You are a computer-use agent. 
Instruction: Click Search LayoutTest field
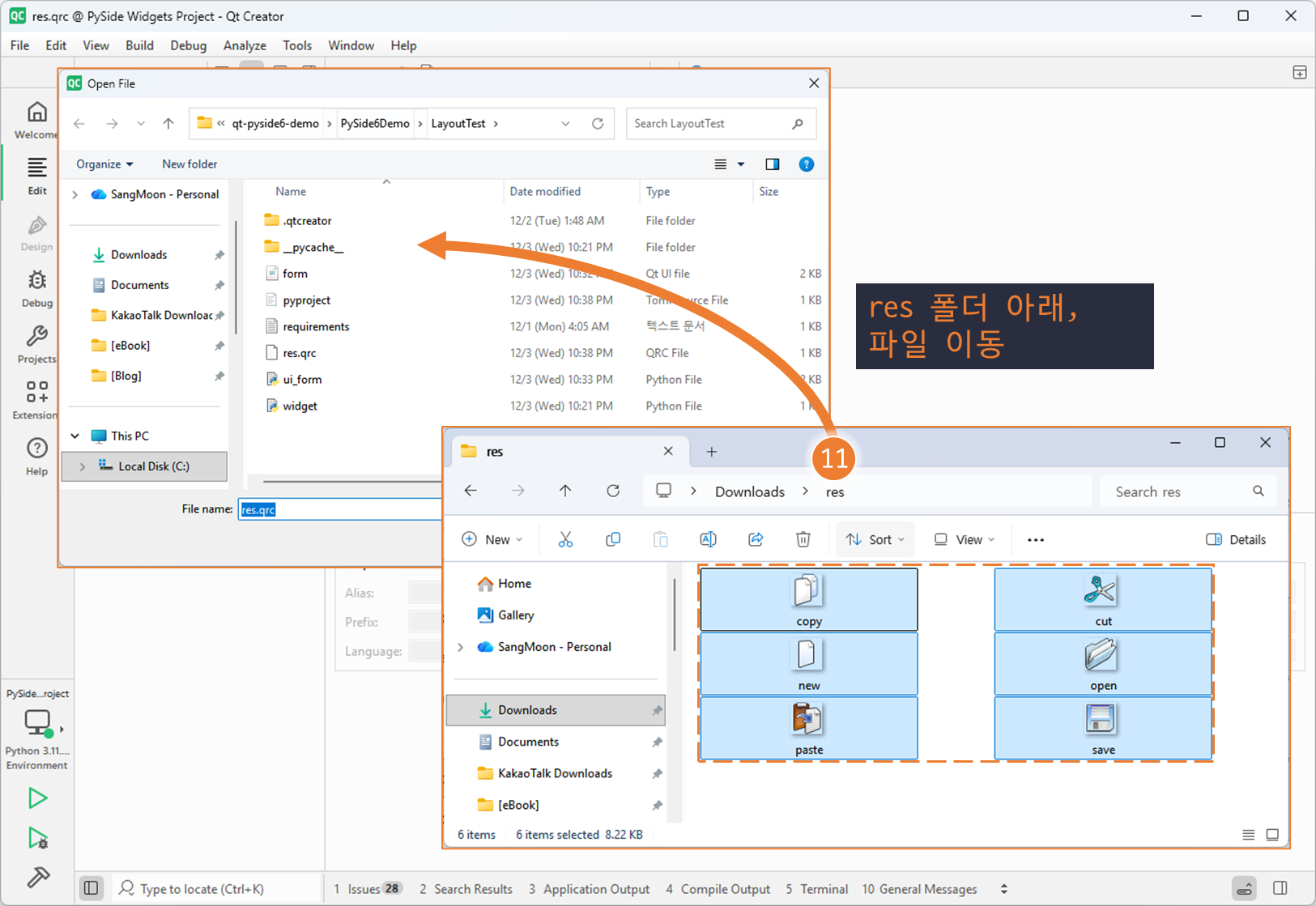(721, 124)
